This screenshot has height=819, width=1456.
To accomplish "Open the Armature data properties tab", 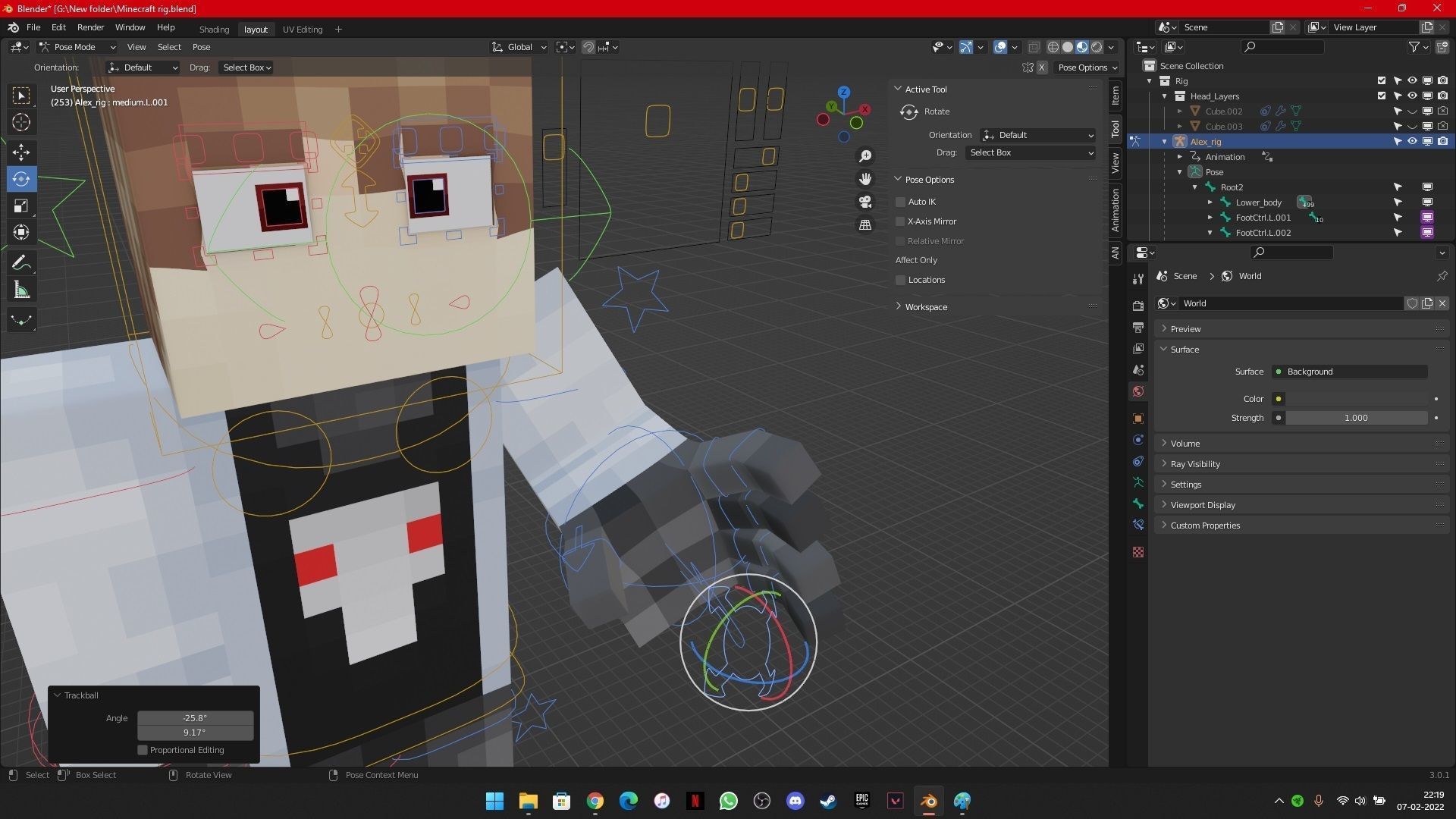I will point(1137,482).
